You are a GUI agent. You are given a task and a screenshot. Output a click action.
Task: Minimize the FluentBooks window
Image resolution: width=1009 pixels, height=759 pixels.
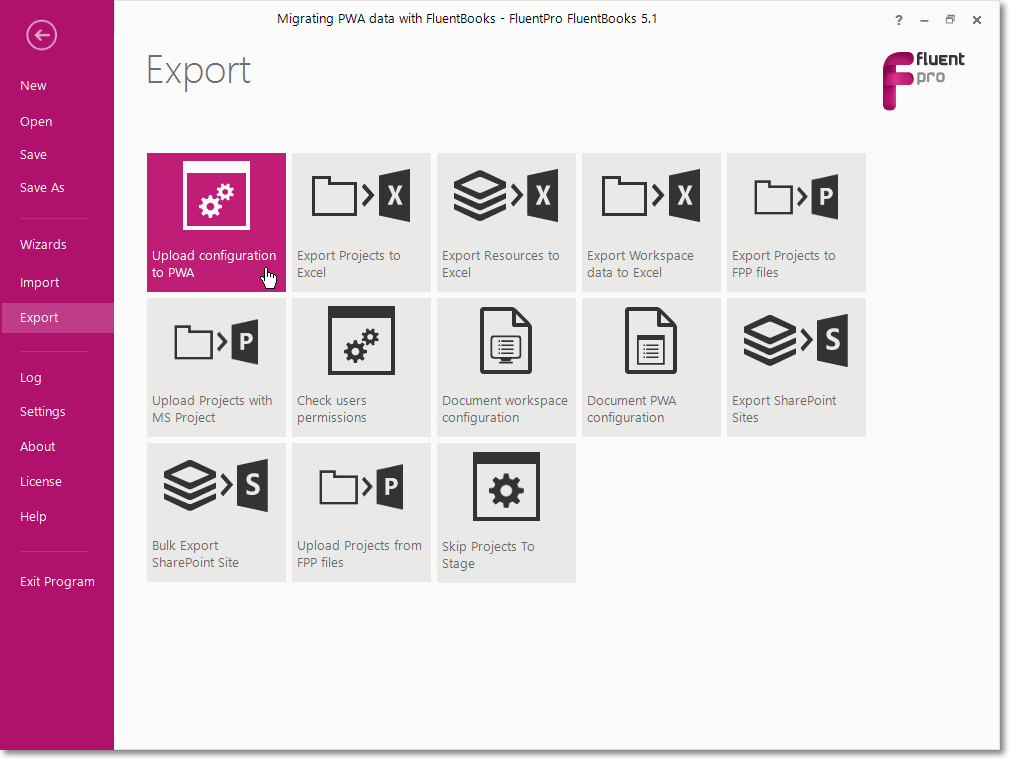pyautogui.click(x=924, y=21)
